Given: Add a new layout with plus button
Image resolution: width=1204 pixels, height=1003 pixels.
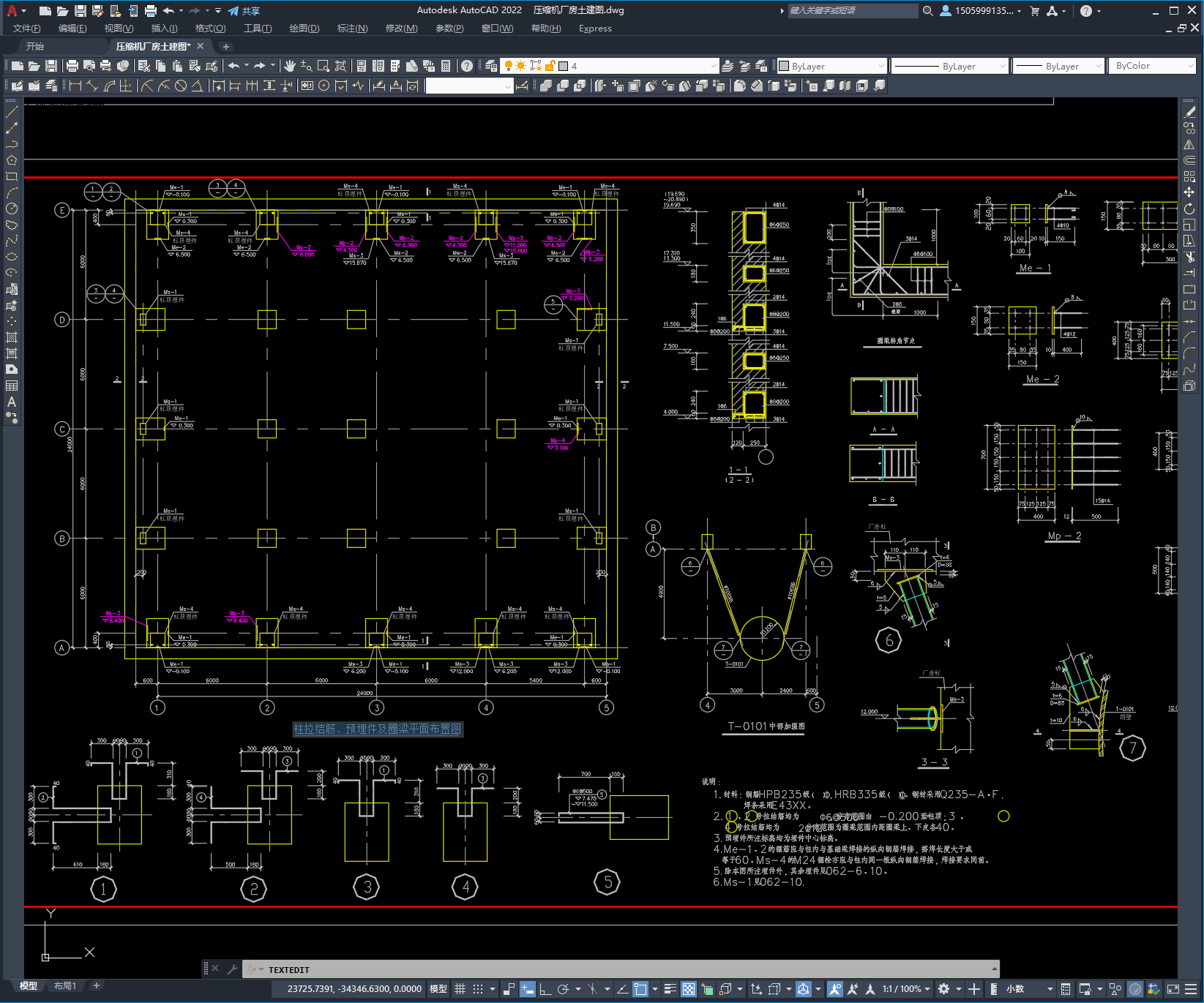Looking at the screenshot, I should pyautogui.click(x=96, y=986).
